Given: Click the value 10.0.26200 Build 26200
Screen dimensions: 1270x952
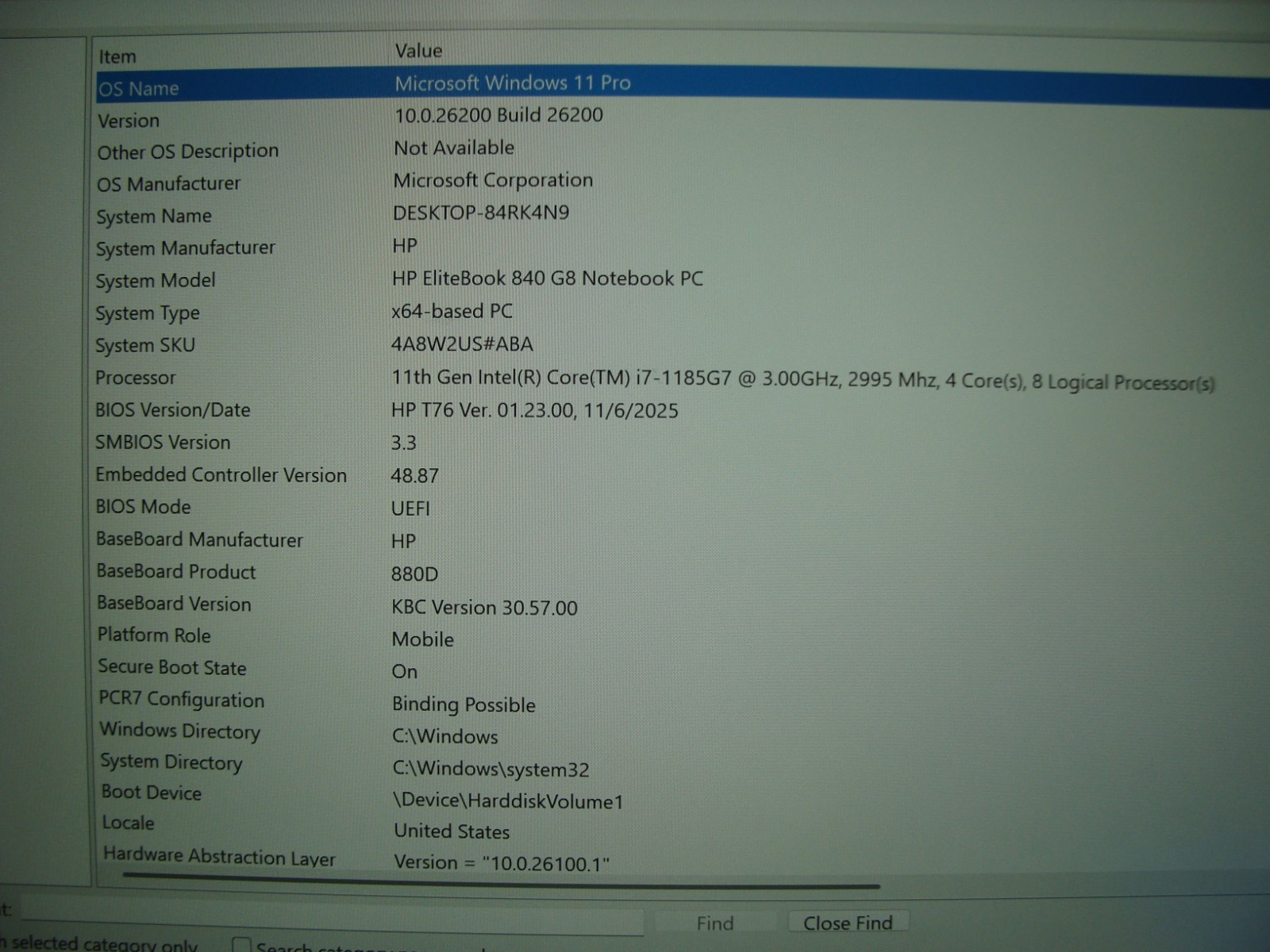Looking at the screenshot, I should tap(498, 115).
